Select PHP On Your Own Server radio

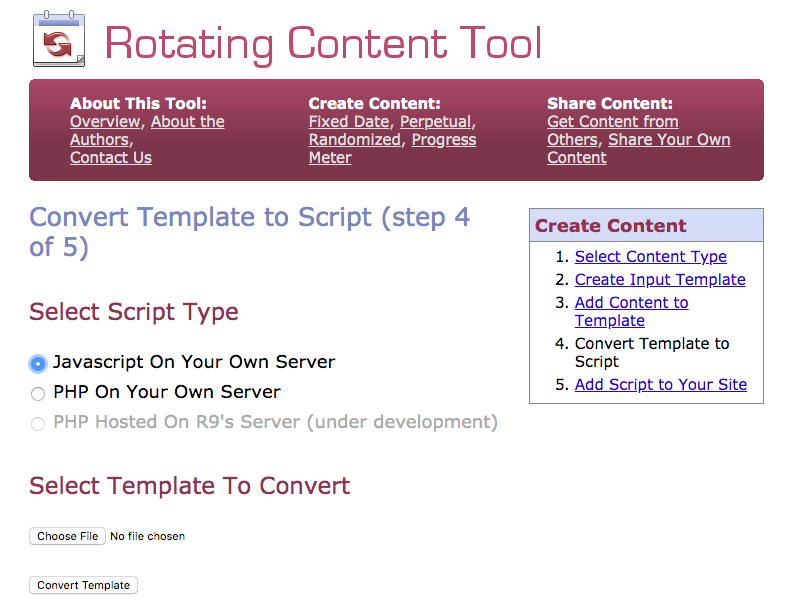pyautogui.click(x=38, y=393)
